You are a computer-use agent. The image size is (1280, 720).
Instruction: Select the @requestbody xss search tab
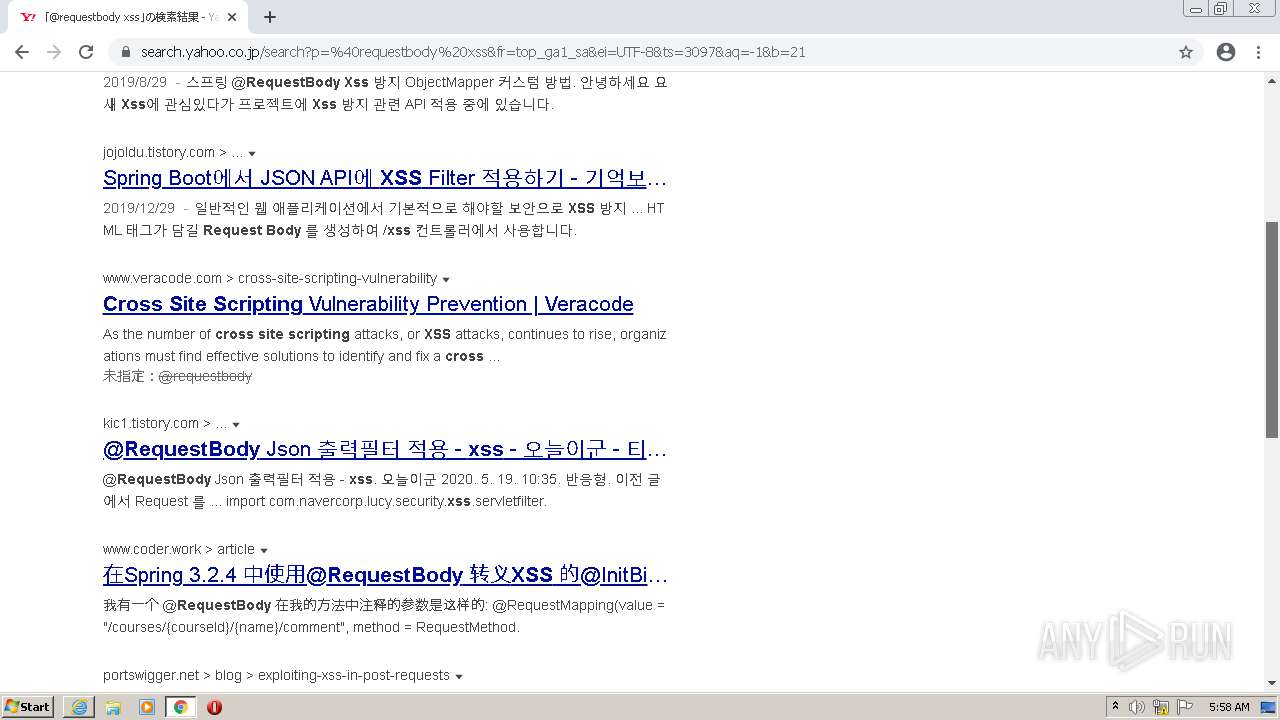click(x=128, y=17)
